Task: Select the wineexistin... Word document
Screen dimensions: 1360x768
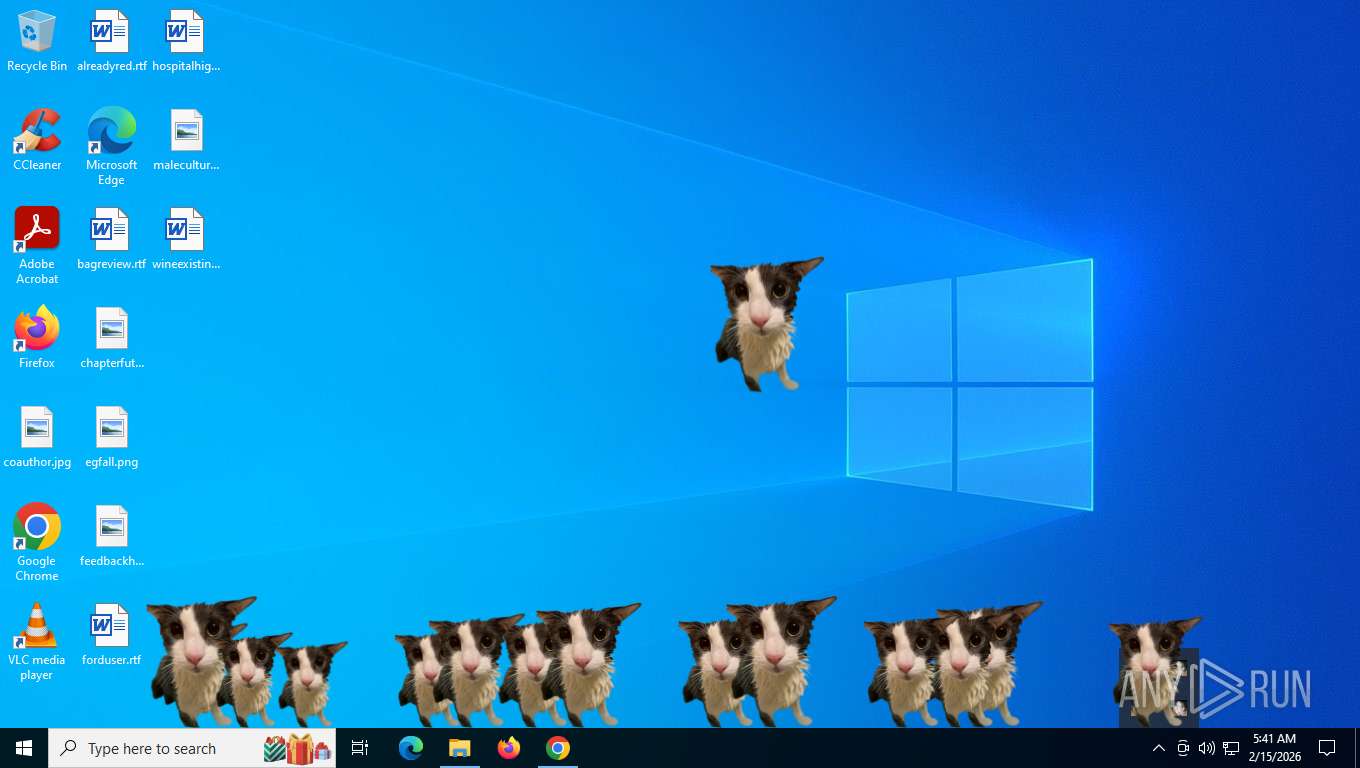Action: pos(186,239)
